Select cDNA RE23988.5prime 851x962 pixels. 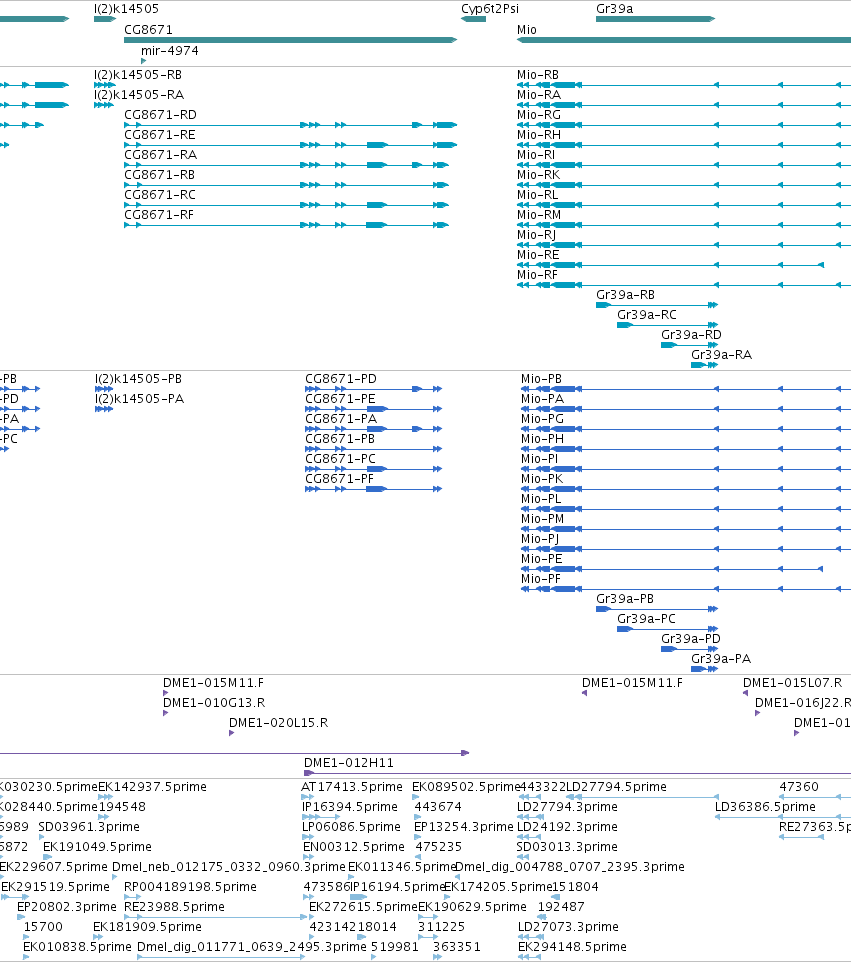(174, 907)
